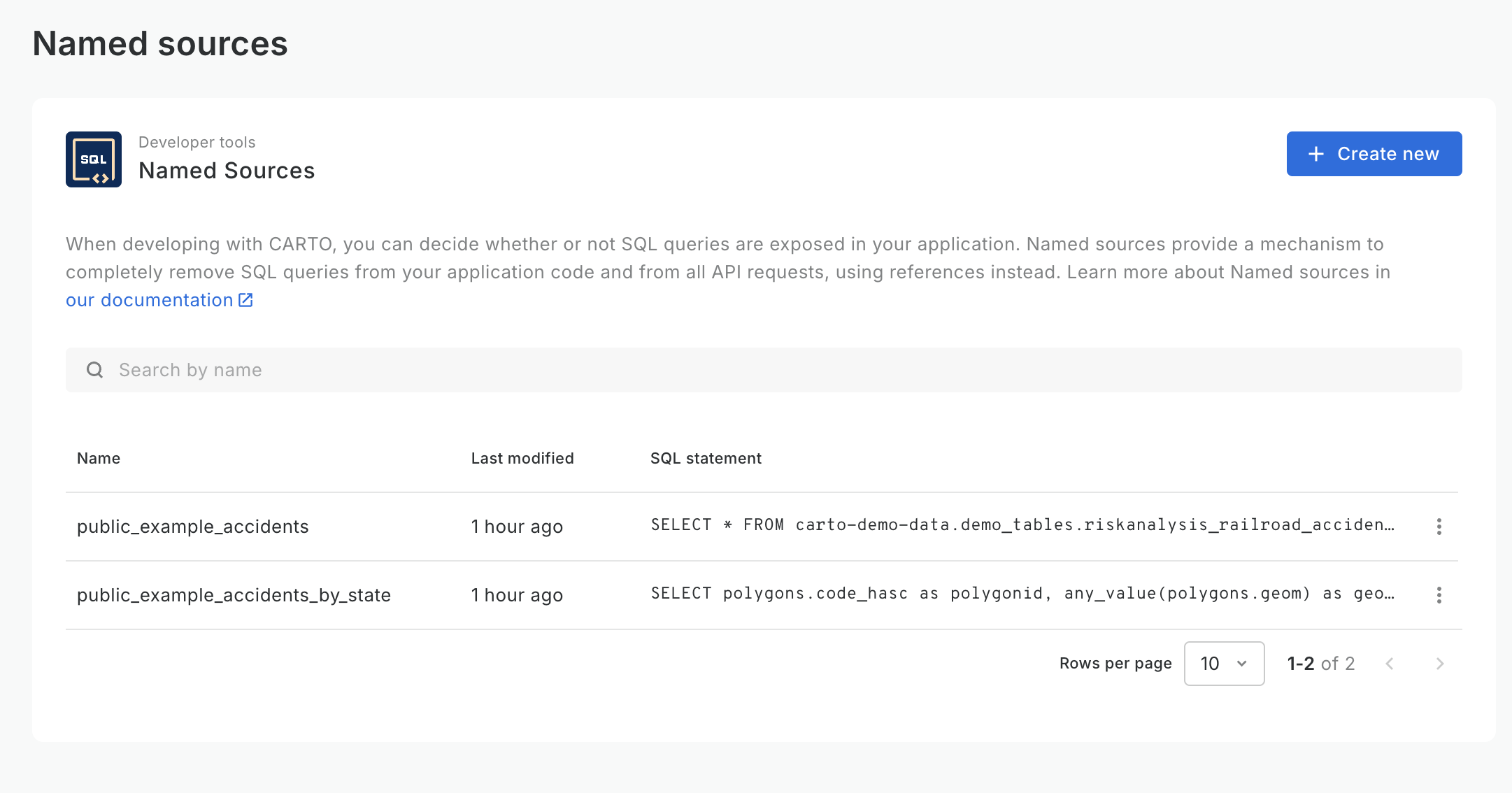
Task: Click the SQL Named Sources logo icon
Action: point(94,159)
